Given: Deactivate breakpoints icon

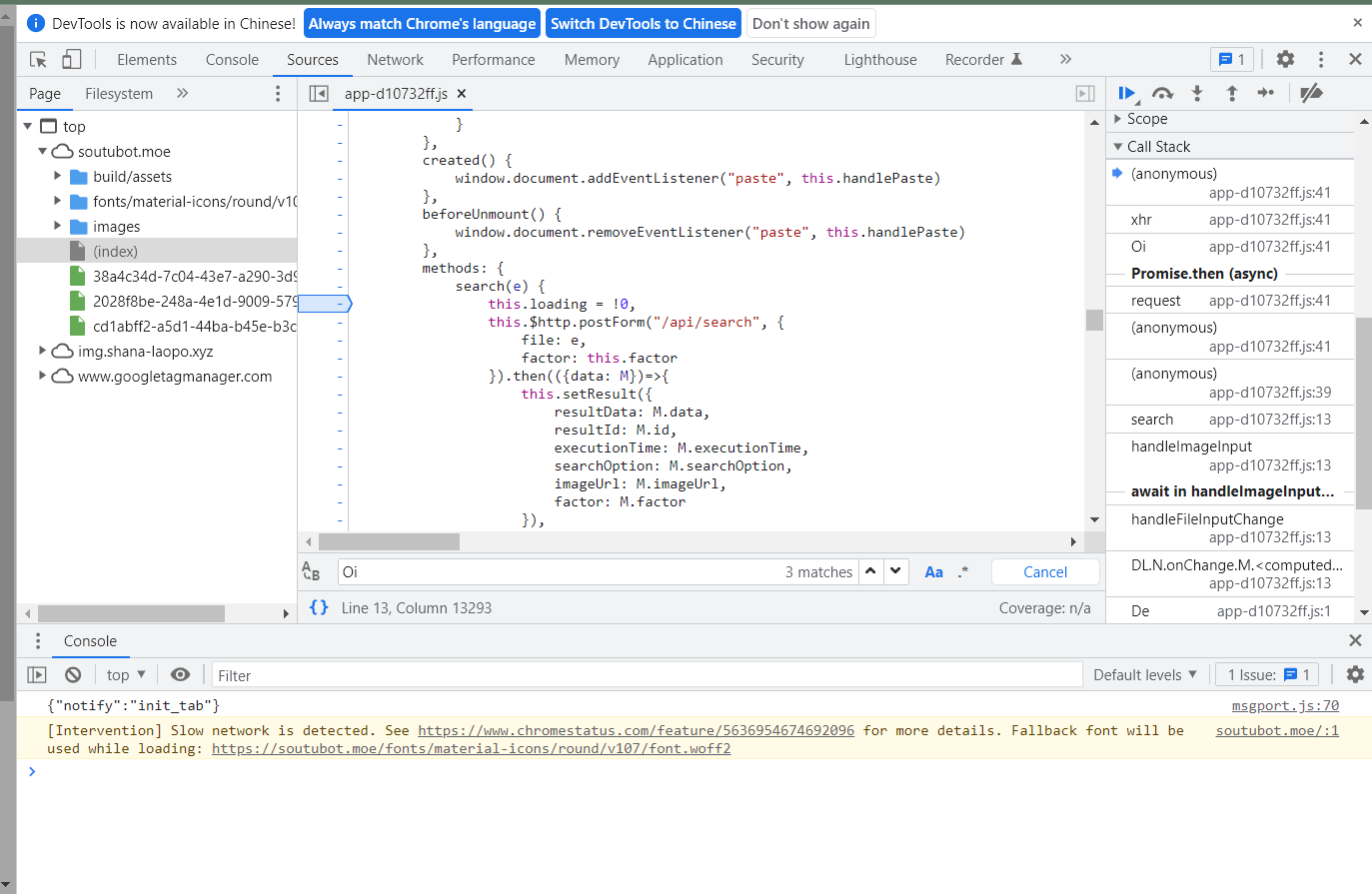Looking at the screenshot, I should coord(1311,94).
